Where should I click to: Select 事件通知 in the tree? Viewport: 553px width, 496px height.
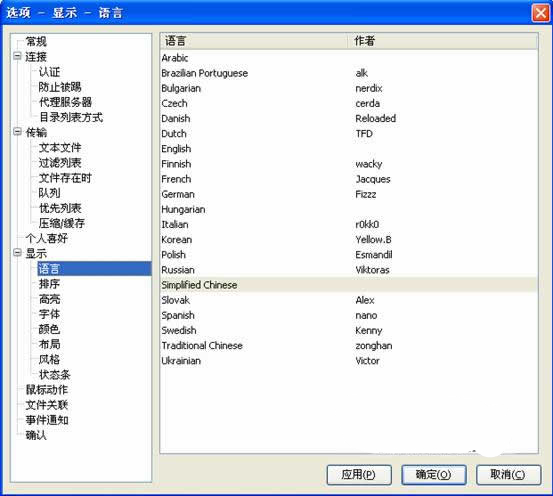(47, 420)
